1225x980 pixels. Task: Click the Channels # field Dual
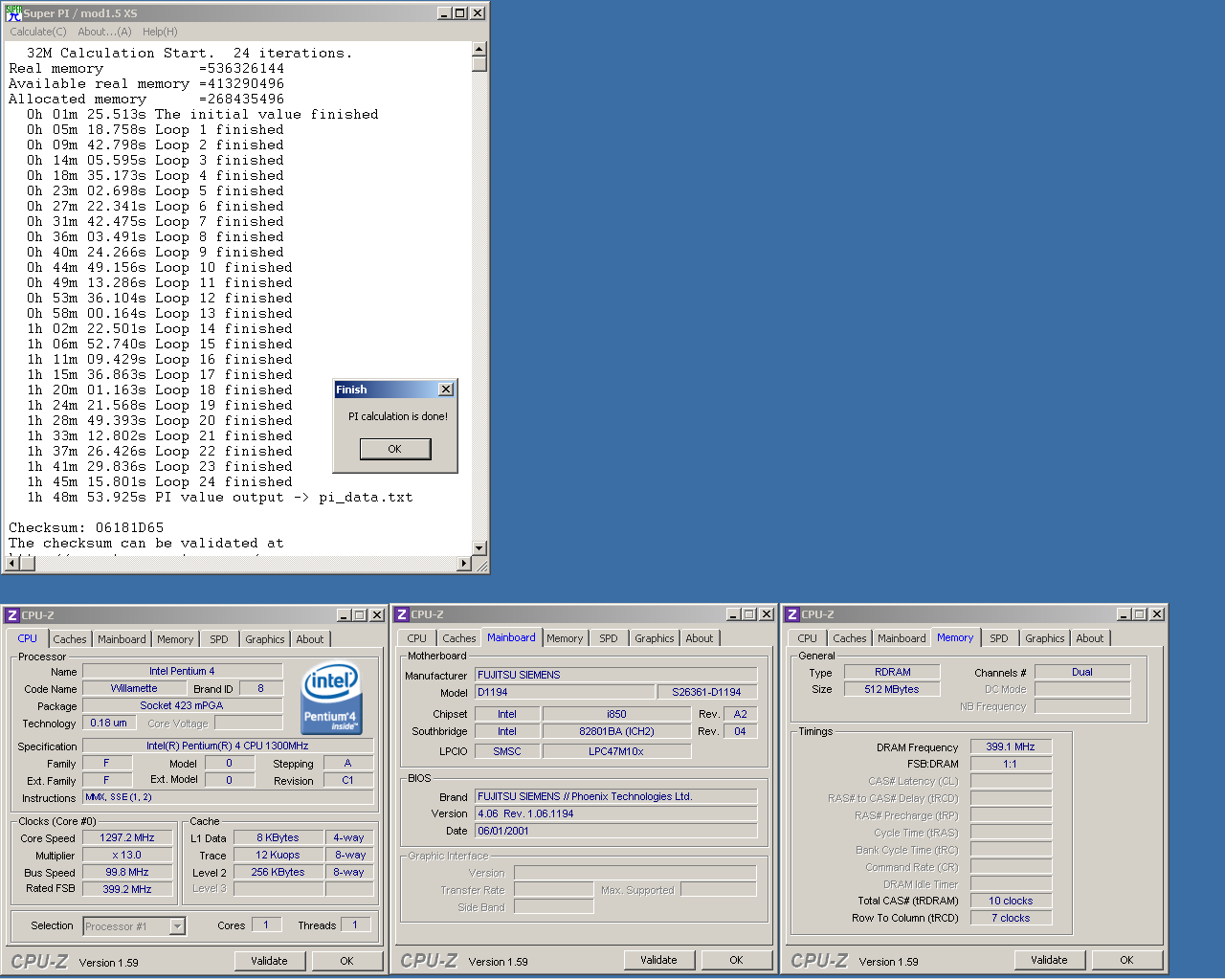click(1082, 672)
